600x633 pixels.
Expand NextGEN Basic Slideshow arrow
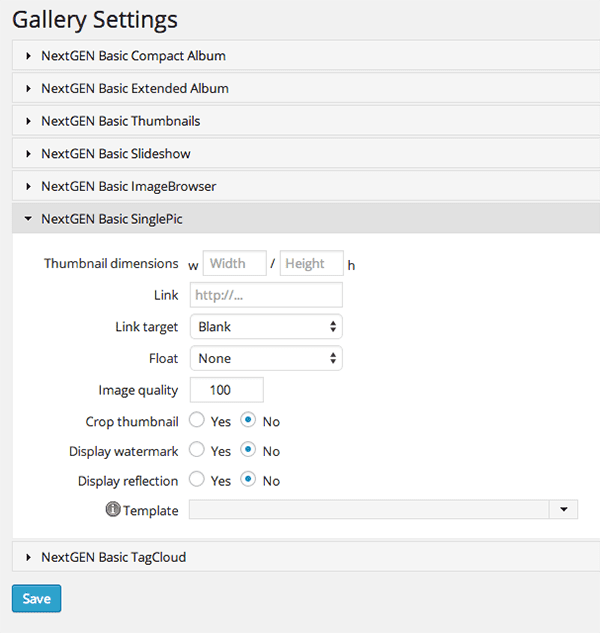[28, 154]
